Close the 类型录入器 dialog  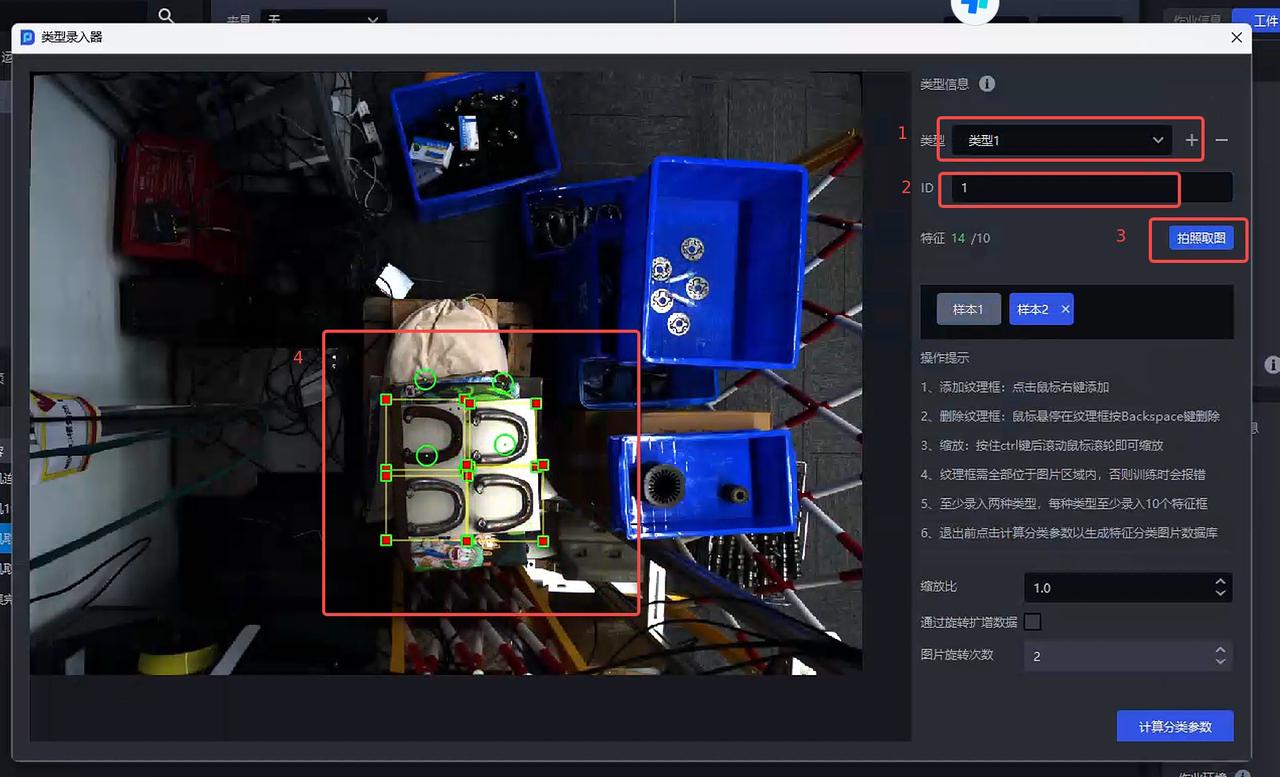coord(1237,37)
